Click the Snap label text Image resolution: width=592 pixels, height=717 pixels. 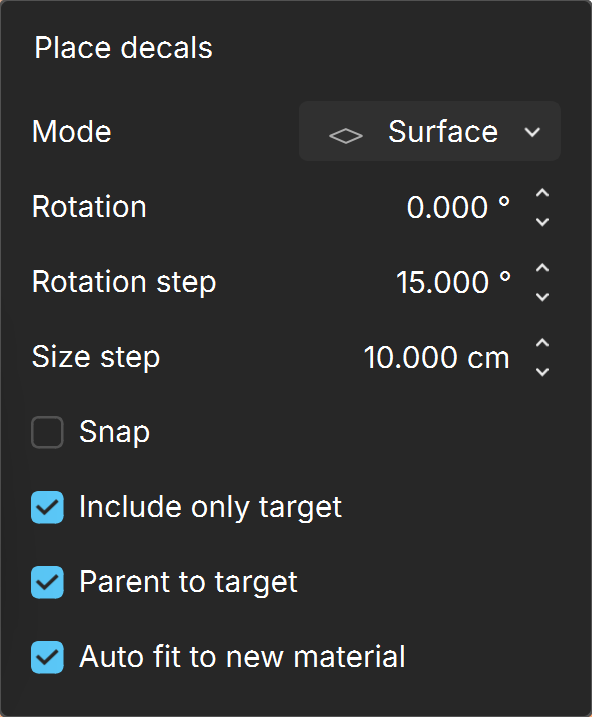point(114,432)
